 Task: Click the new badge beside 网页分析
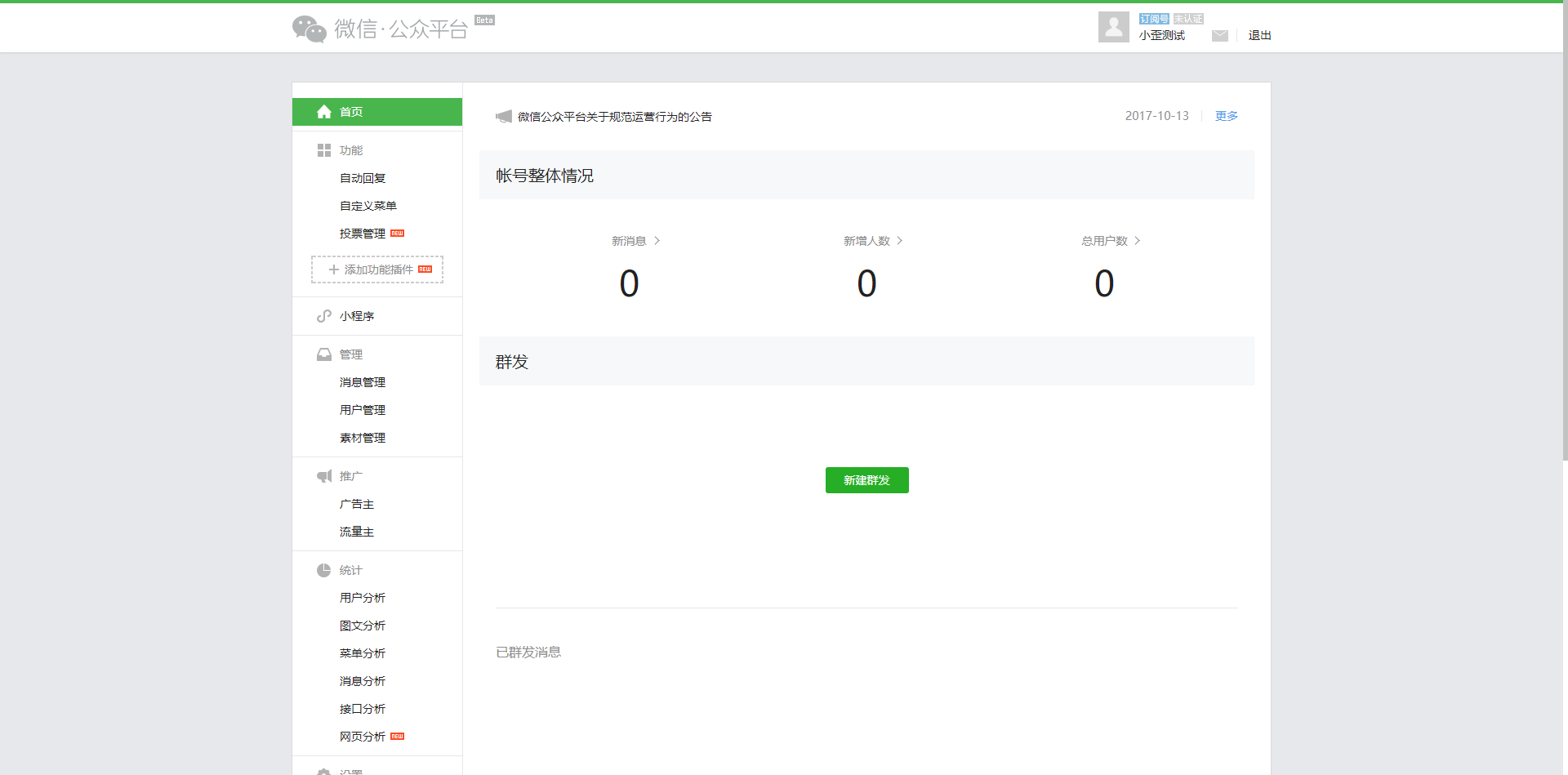point(398,737)
